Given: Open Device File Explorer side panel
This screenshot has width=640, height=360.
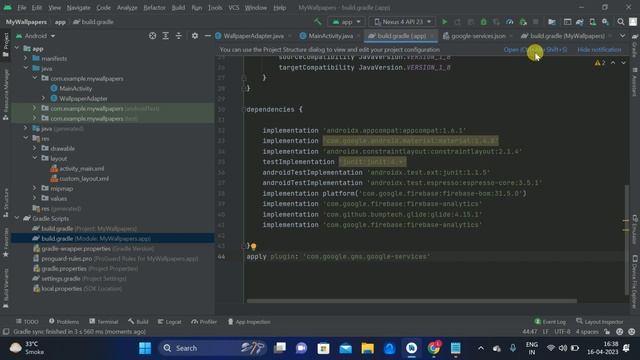Looking at the screenshot, I should click(x=635, y=282).
